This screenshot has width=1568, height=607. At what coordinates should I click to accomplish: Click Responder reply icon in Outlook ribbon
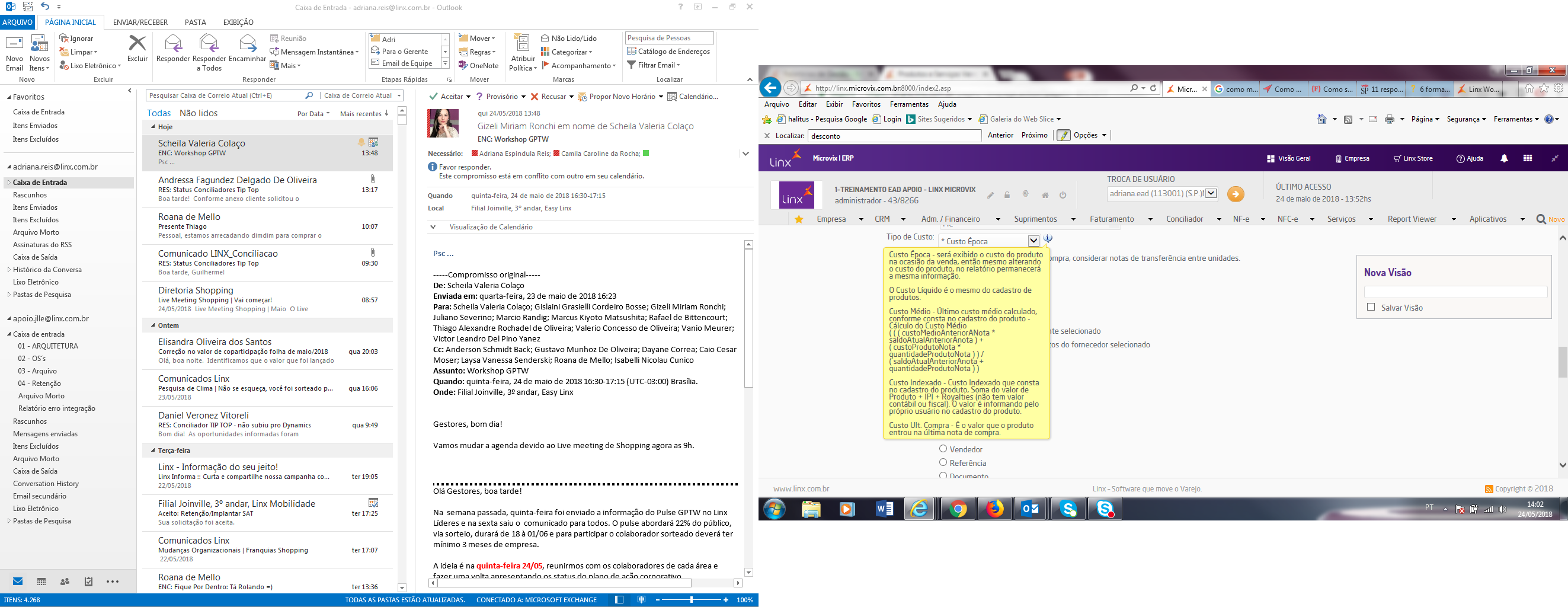[x=173, y=49]
